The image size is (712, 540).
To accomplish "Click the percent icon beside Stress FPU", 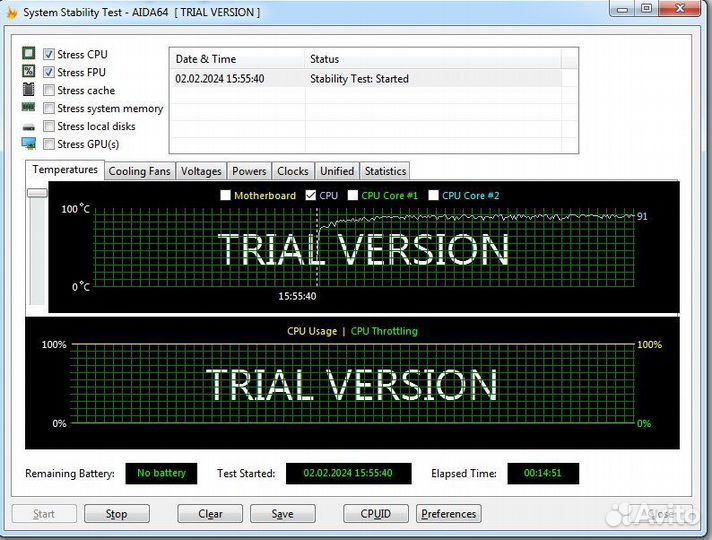I will [x=29, y=71].
